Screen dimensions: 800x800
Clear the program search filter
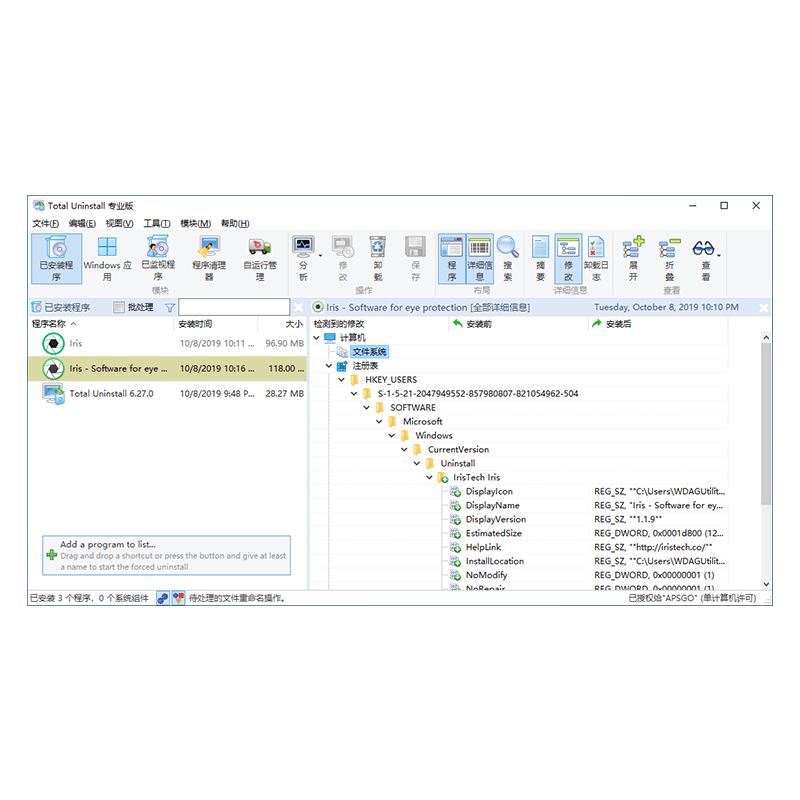(x=298, y=307)
